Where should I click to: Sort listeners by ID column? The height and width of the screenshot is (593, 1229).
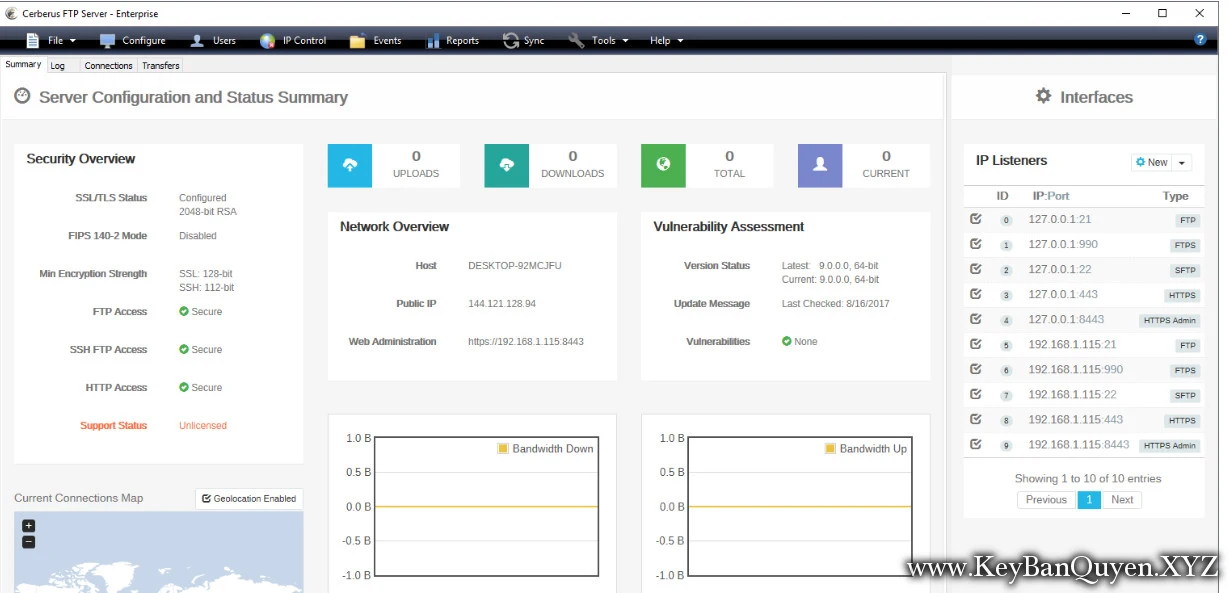(x=1002, y=196)
